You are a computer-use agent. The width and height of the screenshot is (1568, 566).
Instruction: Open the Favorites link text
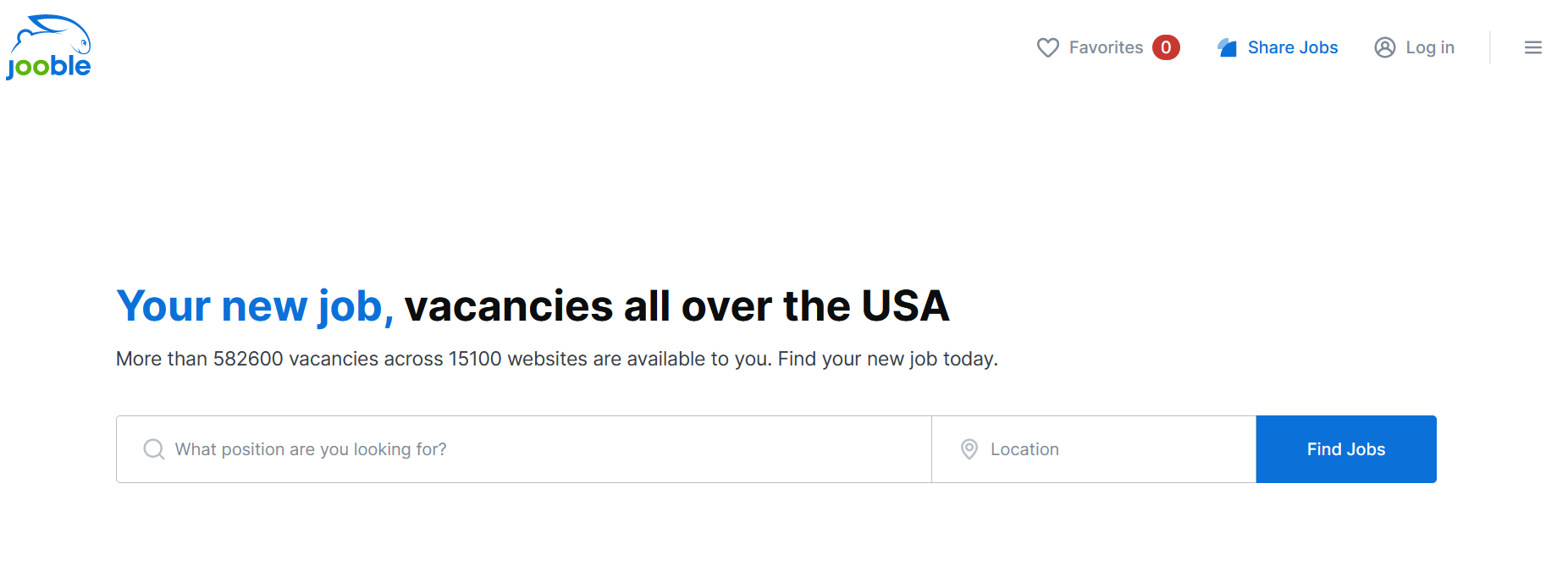[x=1106, y=48]
